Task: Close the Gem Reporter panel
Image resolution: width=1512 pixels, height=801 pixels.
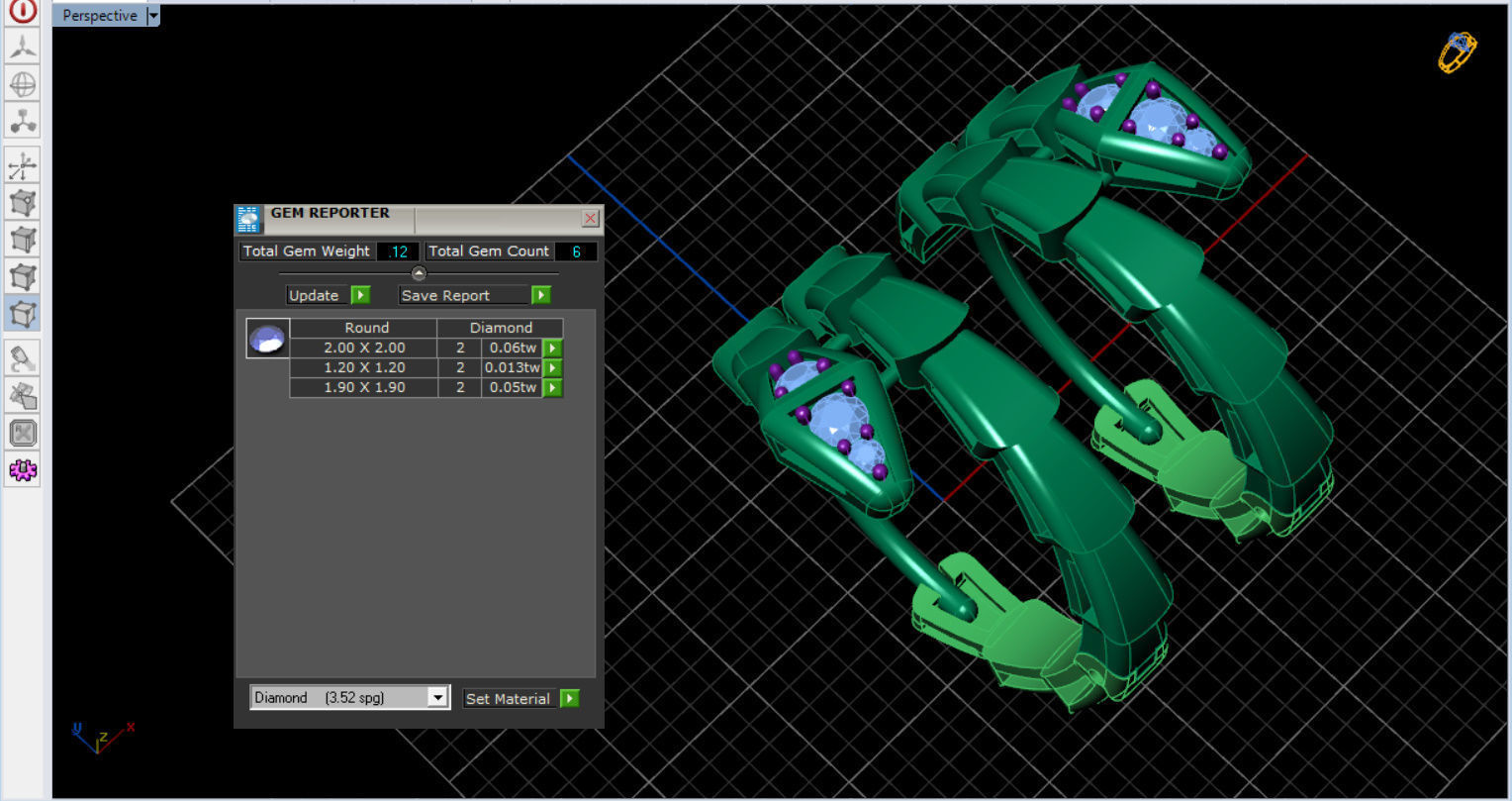Action: click(591, 218)
